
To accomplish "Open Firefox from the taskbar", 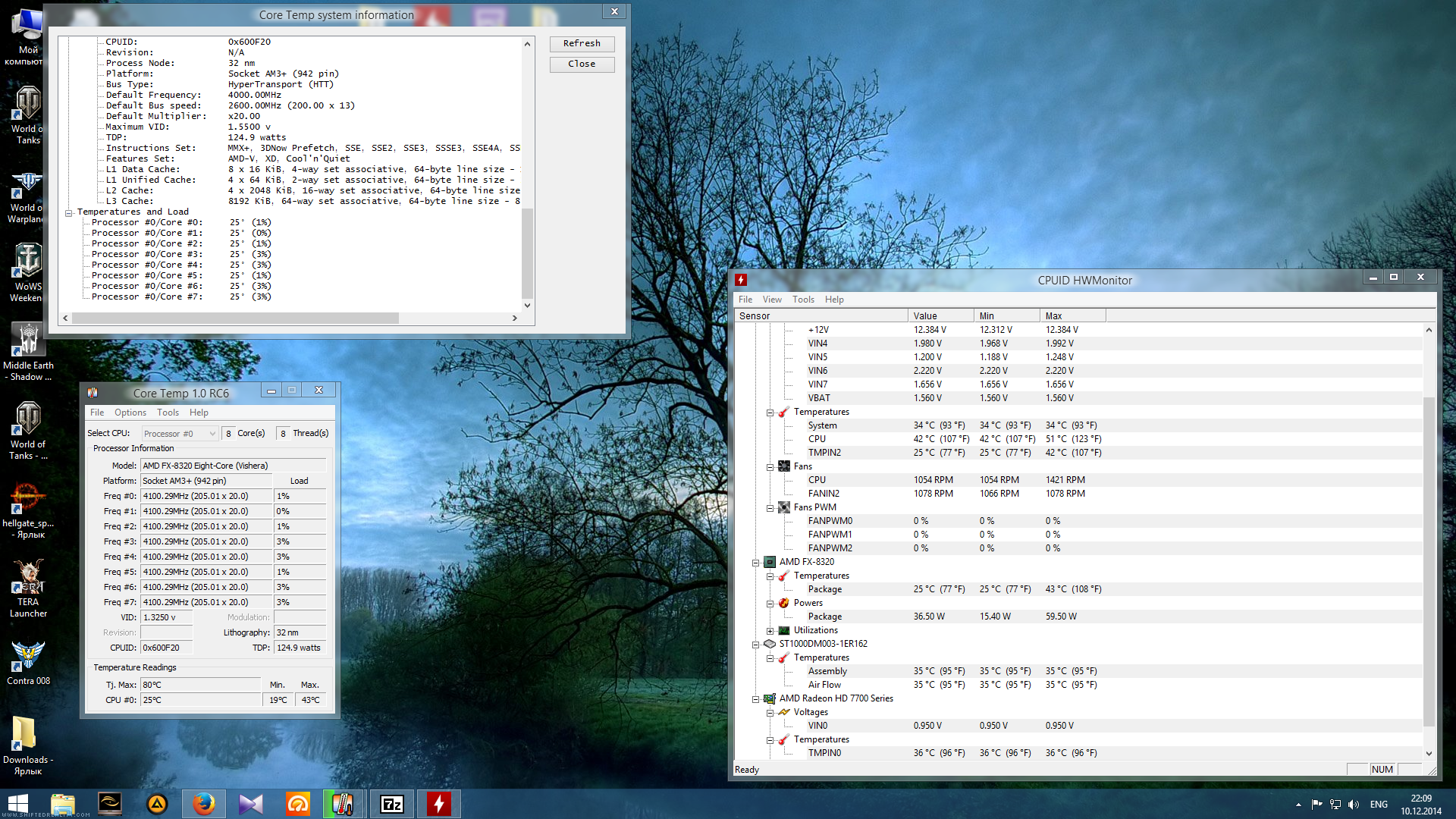I will pos(203,804).
